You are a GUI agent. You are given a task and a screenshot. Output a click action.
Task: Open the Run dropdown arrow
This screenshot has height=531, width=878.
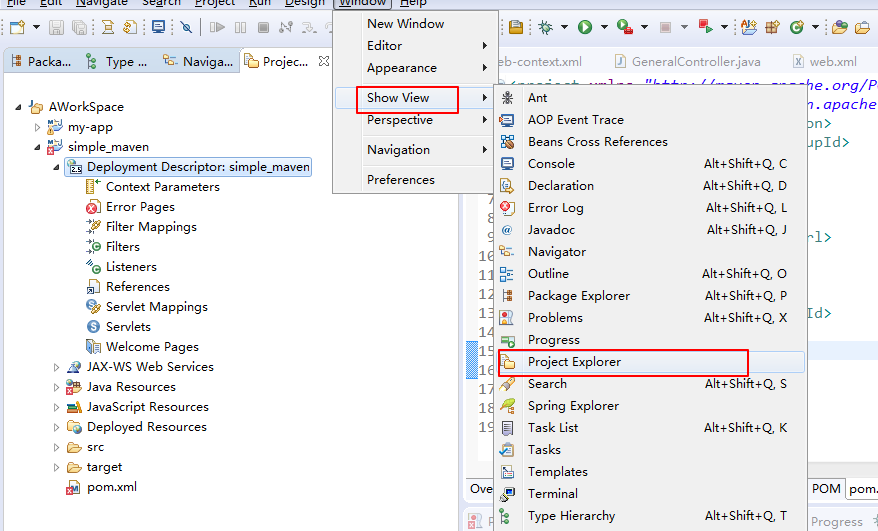[x=604, y=27]
